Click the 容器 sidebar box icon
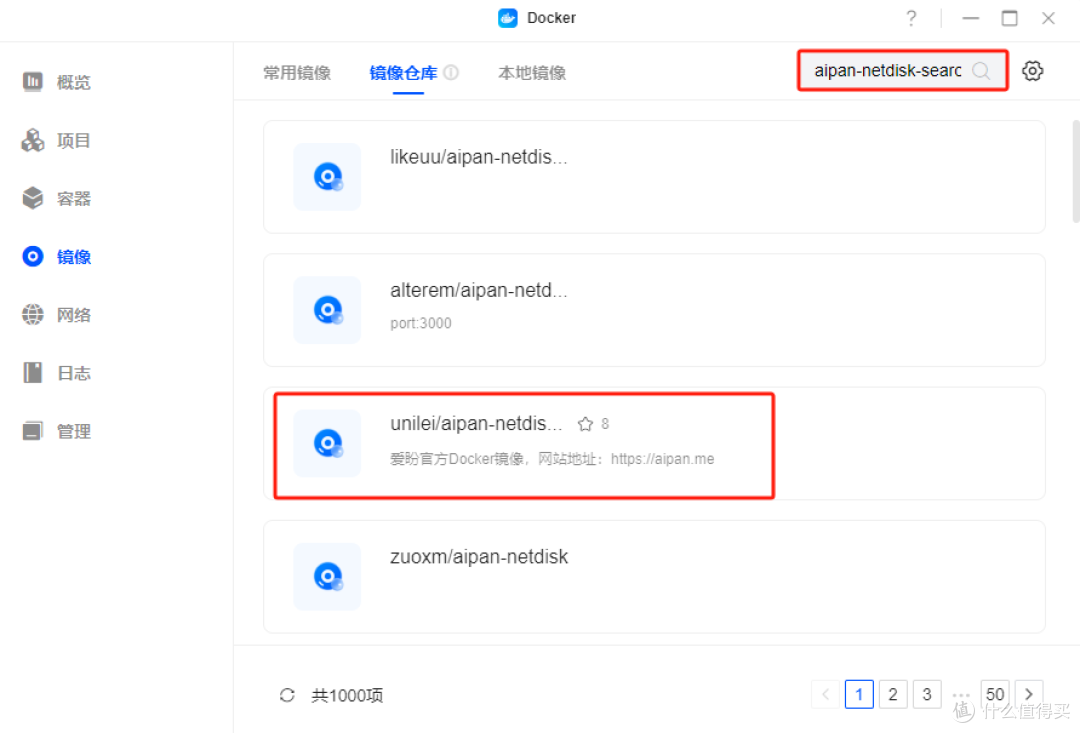1080x733 pixels. click(32, 198)
